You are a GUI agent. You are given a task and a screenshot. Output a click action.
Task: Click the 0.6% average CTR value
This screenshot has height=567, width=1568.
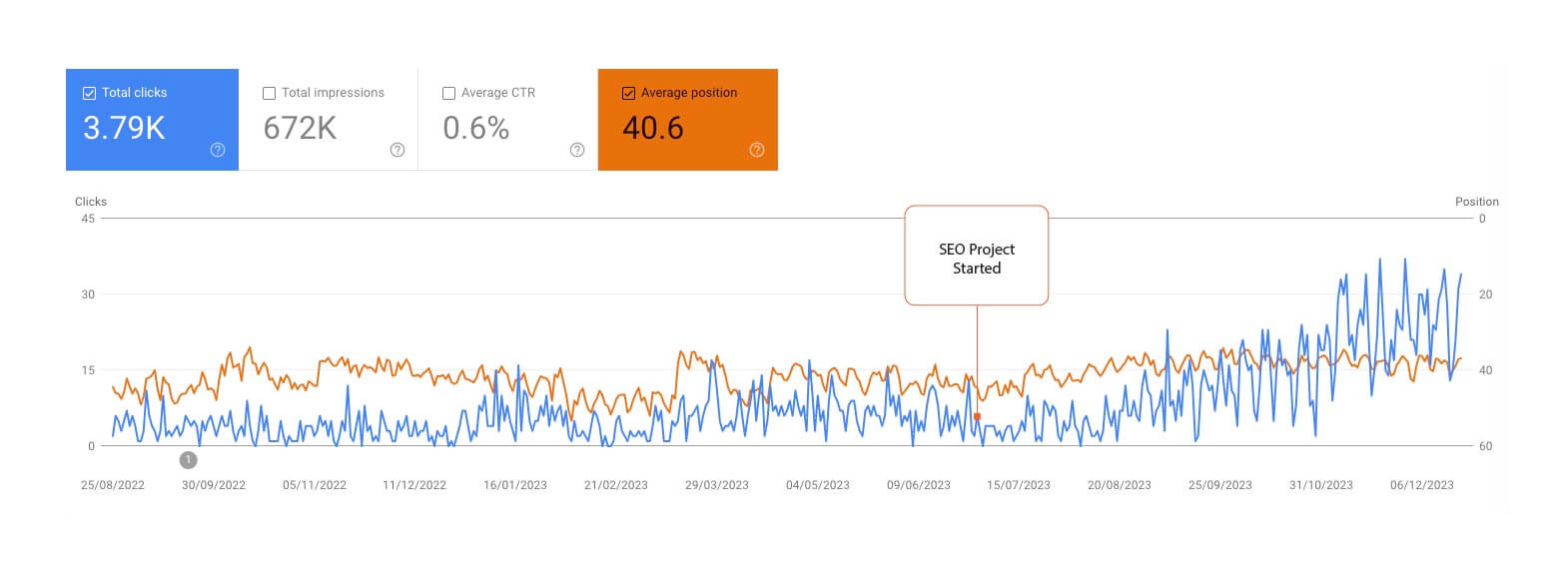476,128
